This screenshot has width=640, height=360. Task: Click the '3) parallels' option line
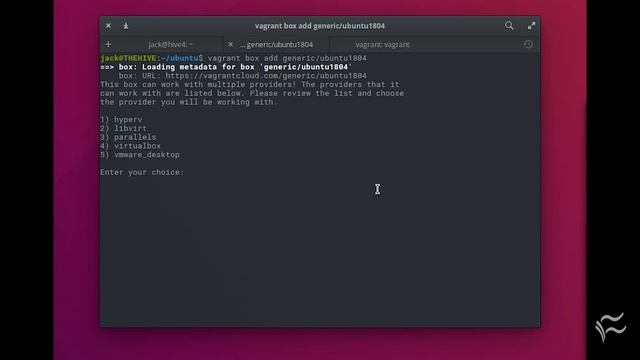pyautogui.click(x=128, y=137)
